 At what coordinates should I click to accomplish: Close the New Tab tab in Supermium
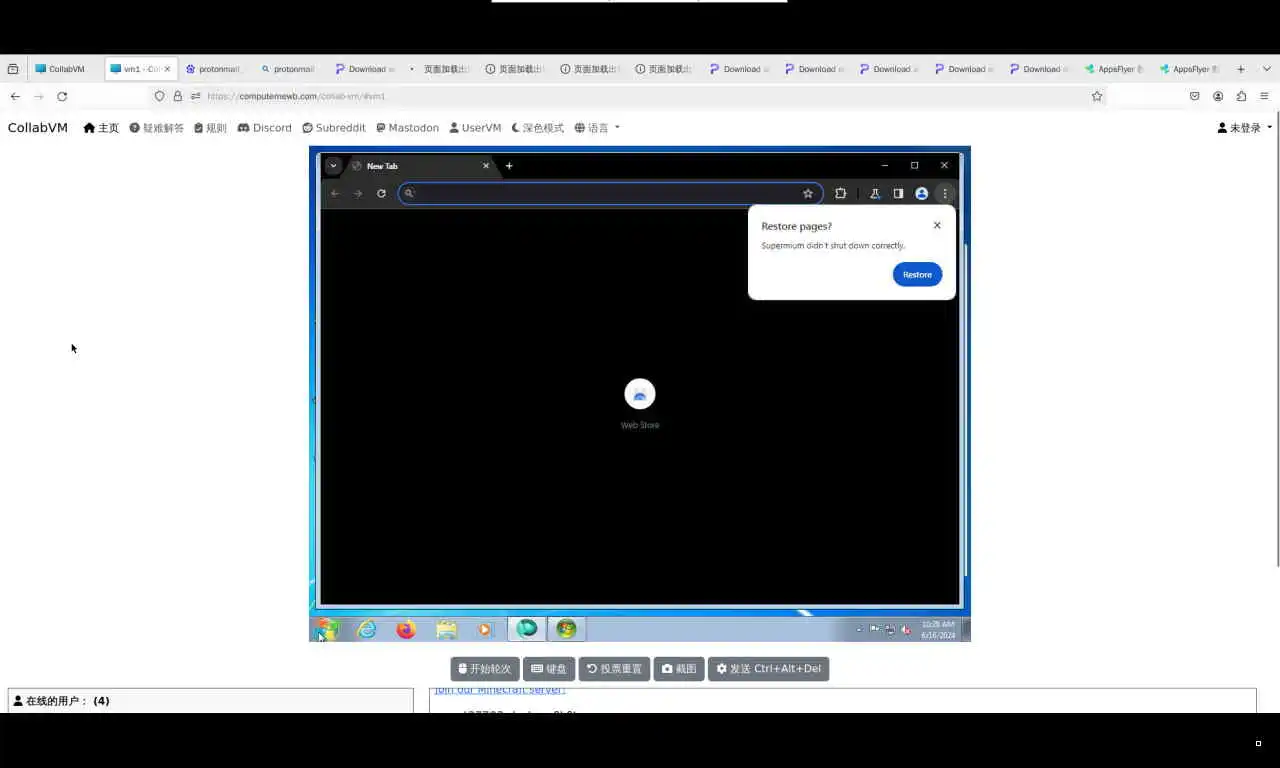486,166
